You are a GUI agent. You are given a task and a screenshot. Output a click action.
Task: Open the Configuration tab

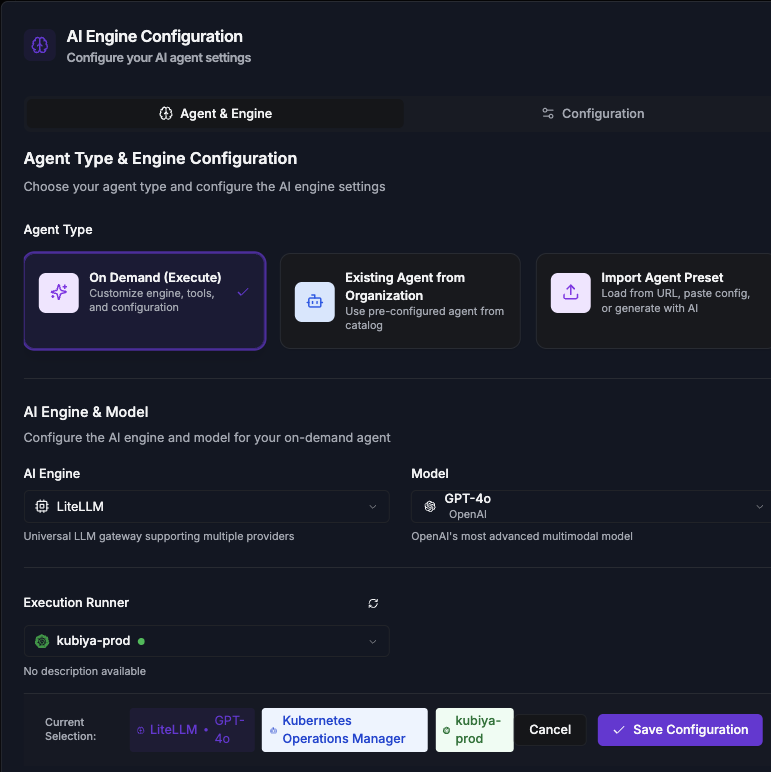(x=593, y=114)
